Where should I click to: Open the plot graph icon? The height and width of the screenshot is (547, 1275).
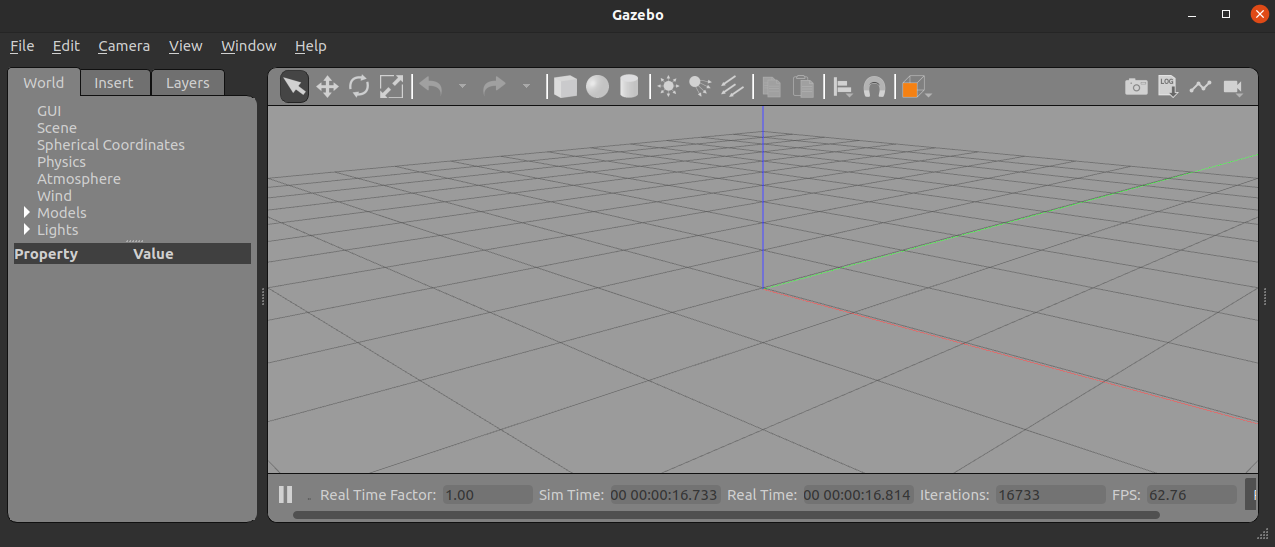tap(1200, 87)
